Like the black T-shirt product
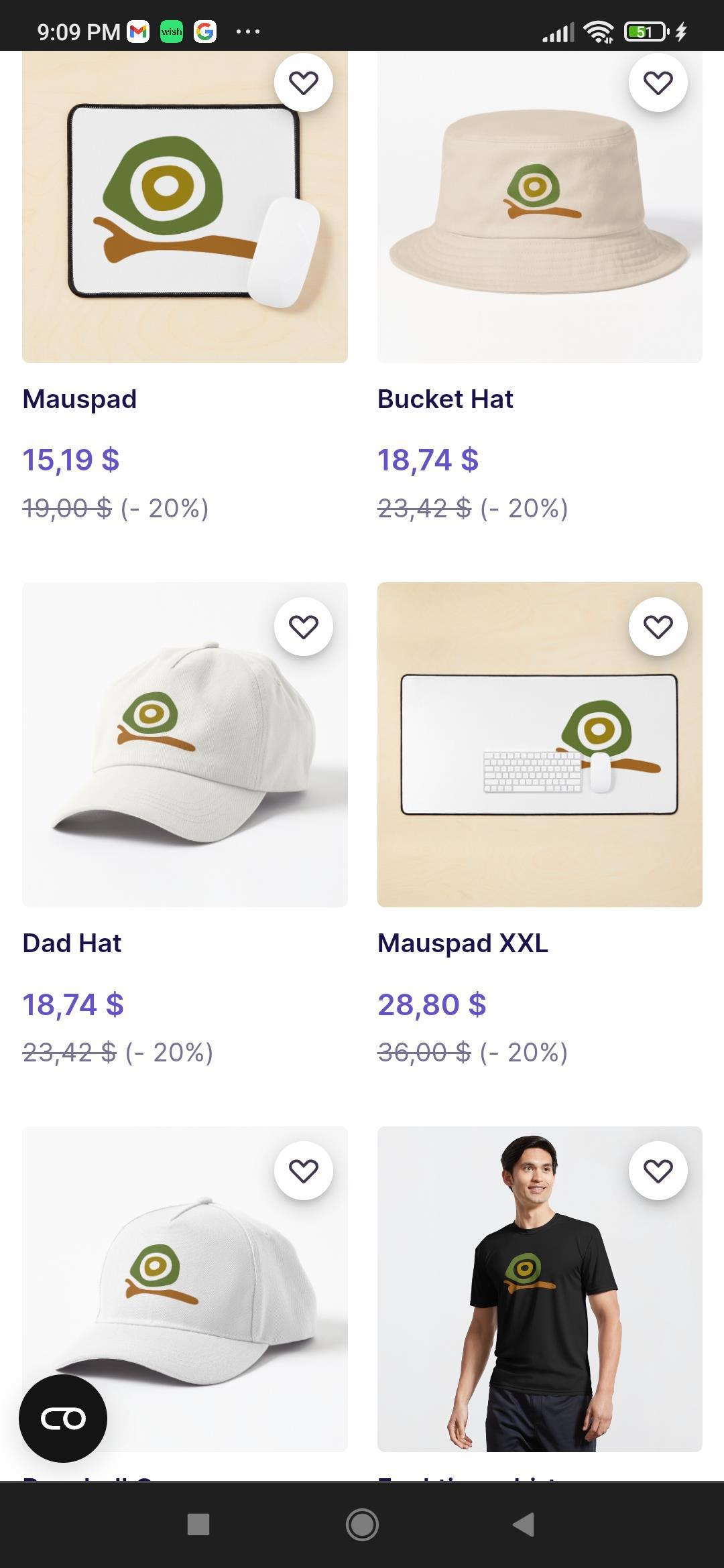 pyautogui.click(x=658, y=1171)
